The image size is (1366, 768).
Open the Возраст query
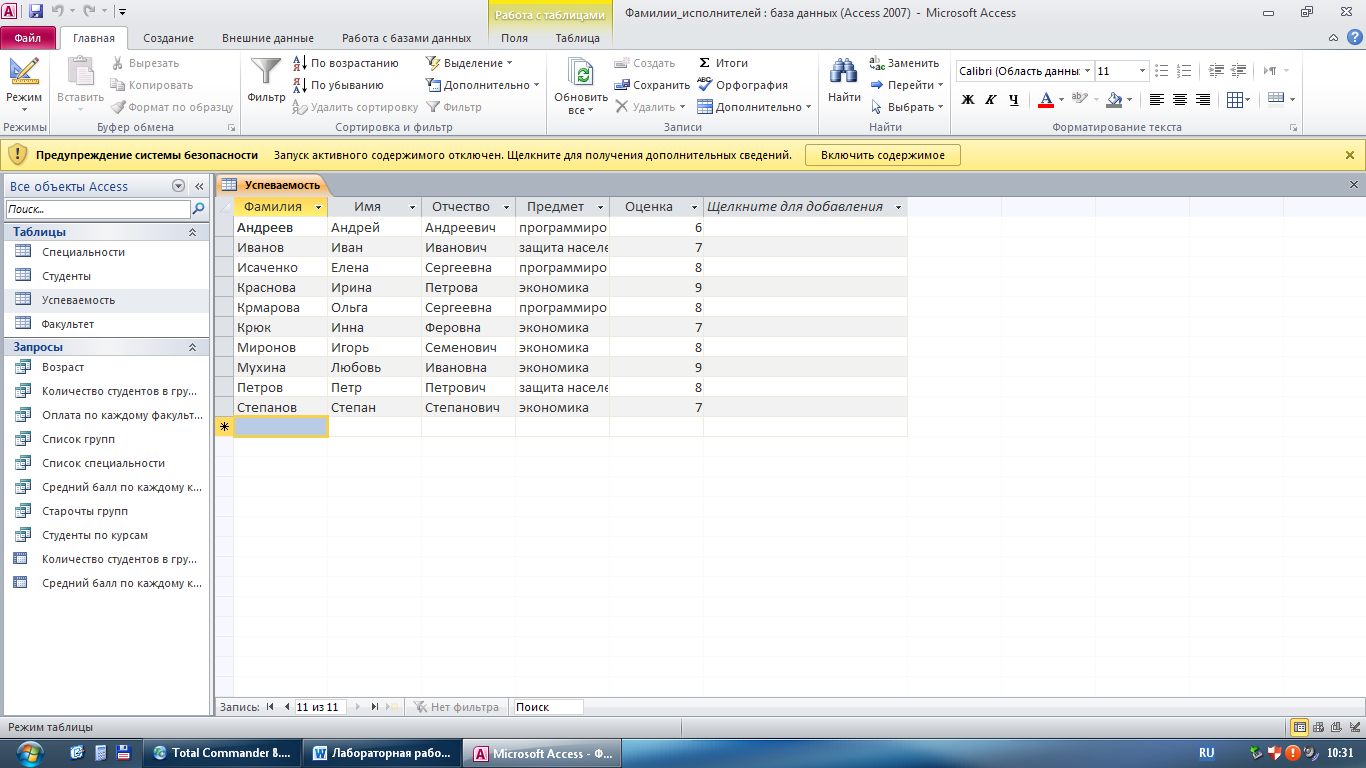tap(107, 367)
